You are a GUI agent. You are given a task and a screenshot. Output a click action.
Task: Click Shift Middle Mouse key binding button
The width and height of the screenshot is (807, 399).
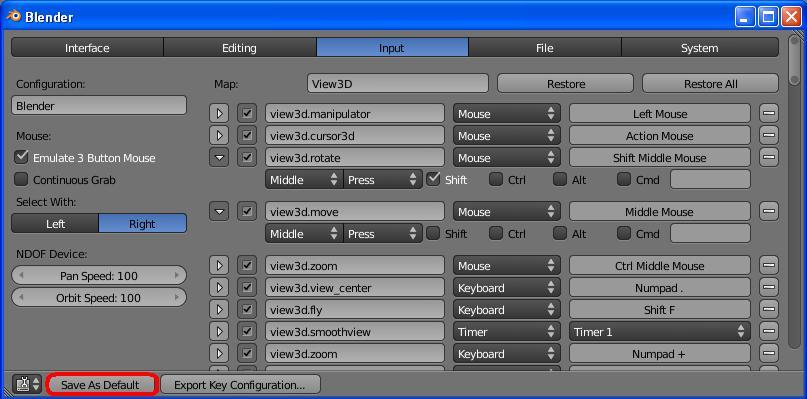pos(659,157)
